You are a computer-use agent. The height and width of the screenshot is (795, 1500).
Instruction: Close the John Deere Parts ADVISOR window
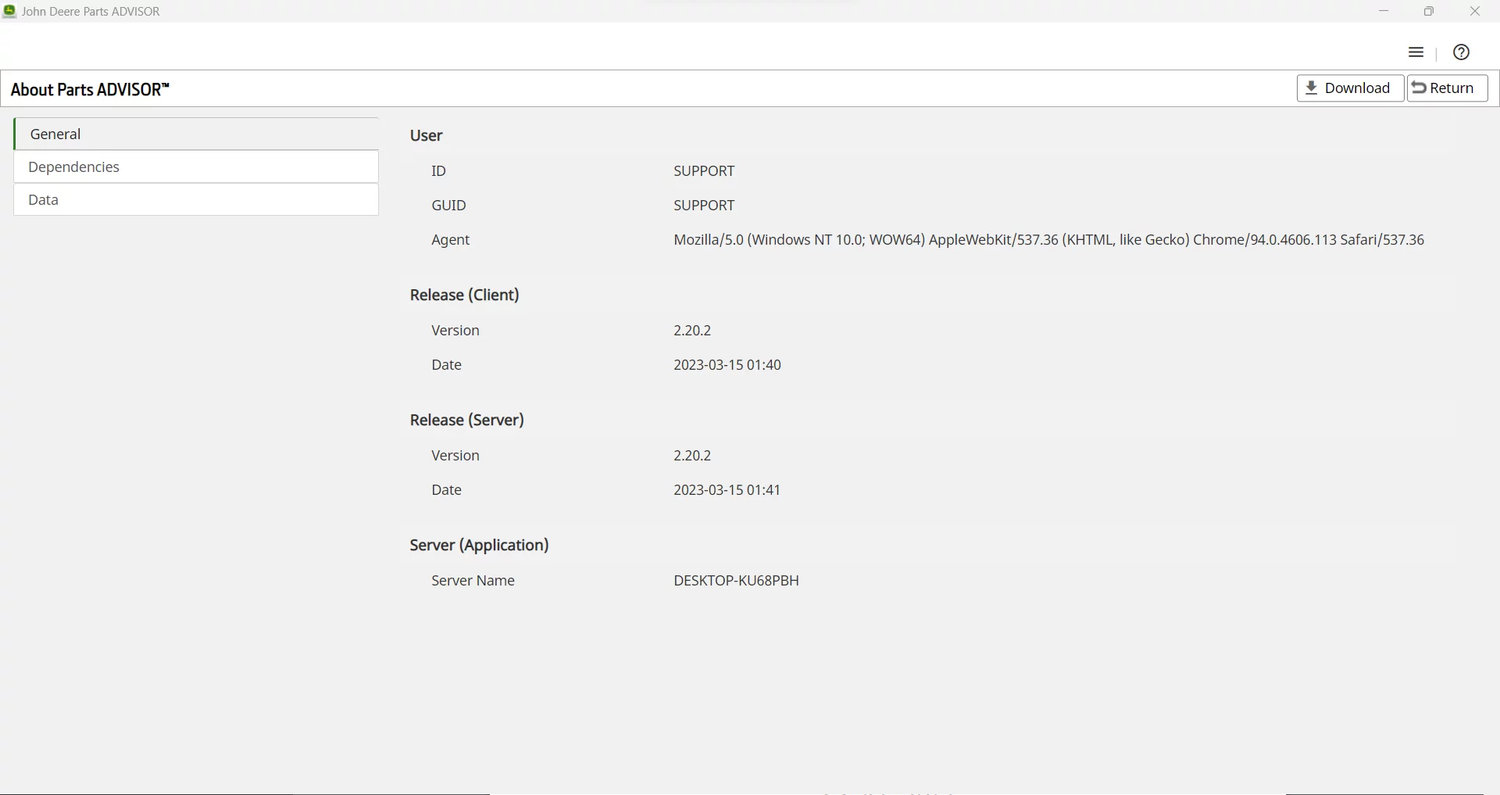[1475, 11]
